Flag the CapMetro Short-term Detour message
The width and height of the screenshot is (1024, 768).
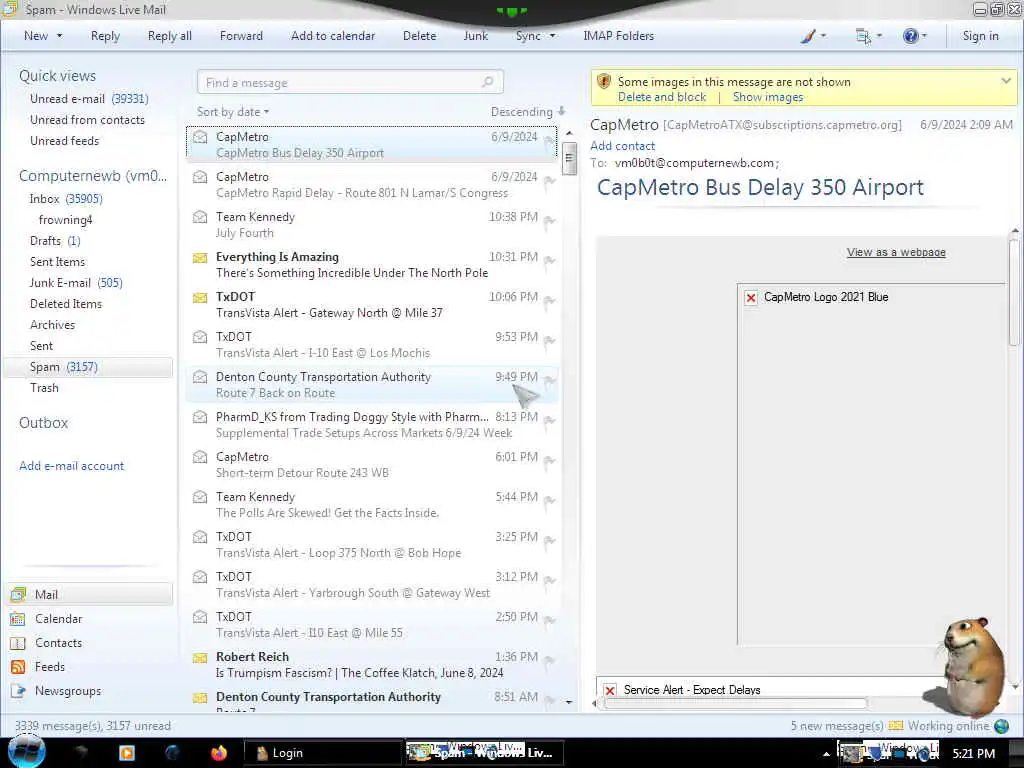coord(549,461)
